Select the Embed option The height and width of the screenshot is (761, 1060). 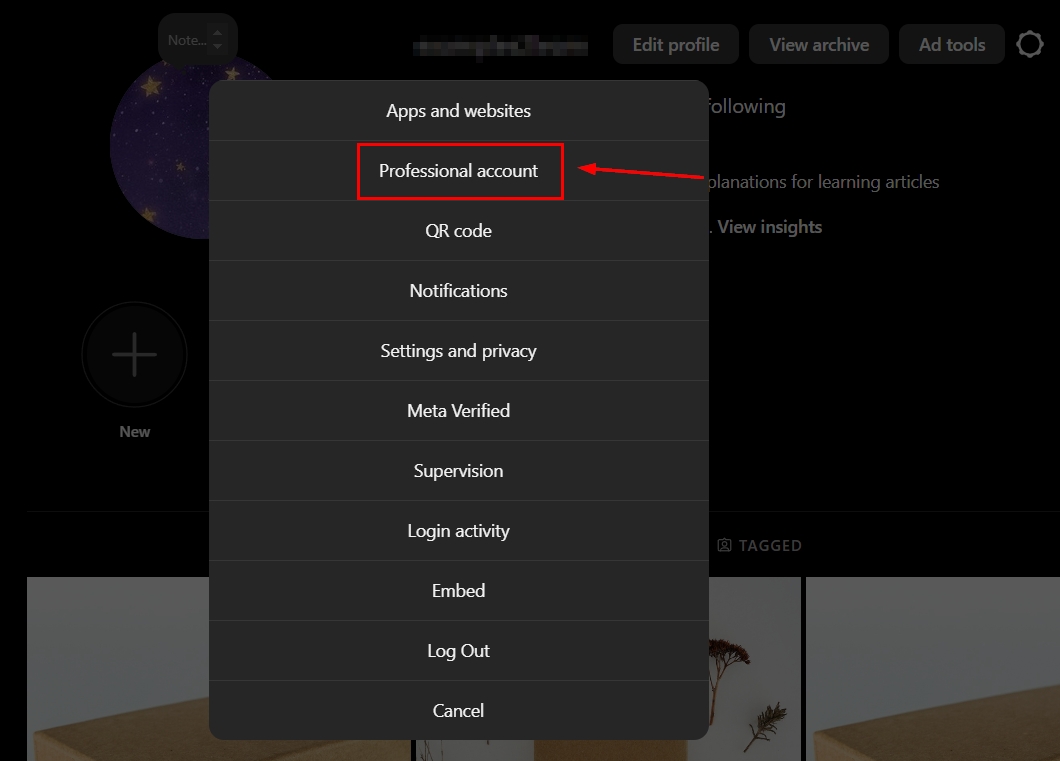tap(458, 591)
